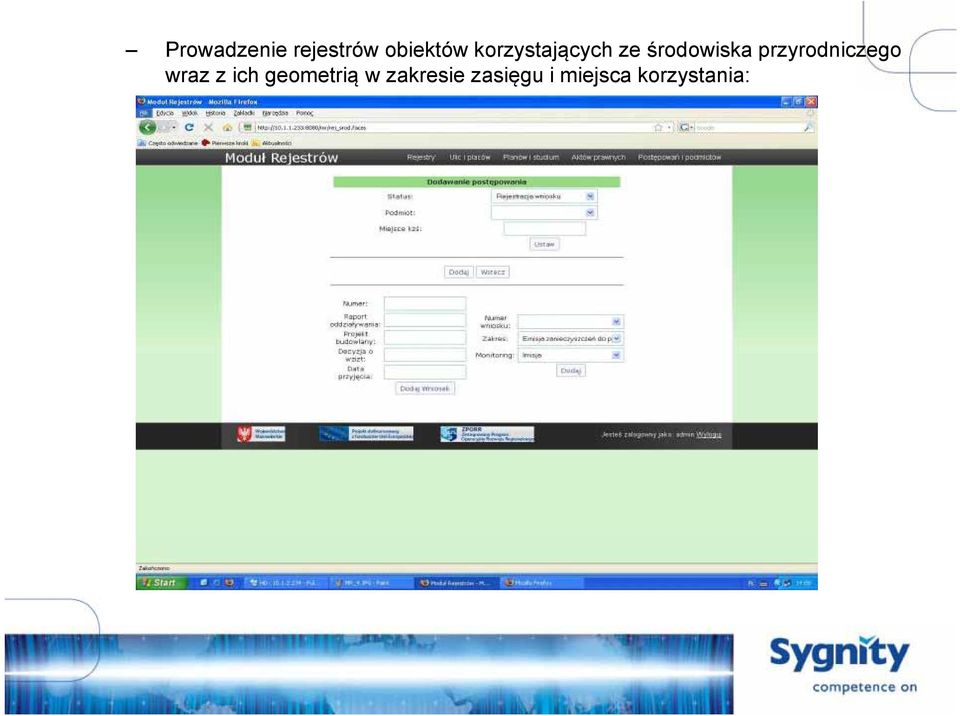This screenshot has width=960, height=716.
Task: Click the Firefox stop loading X icon
Action: coord(208,127)
